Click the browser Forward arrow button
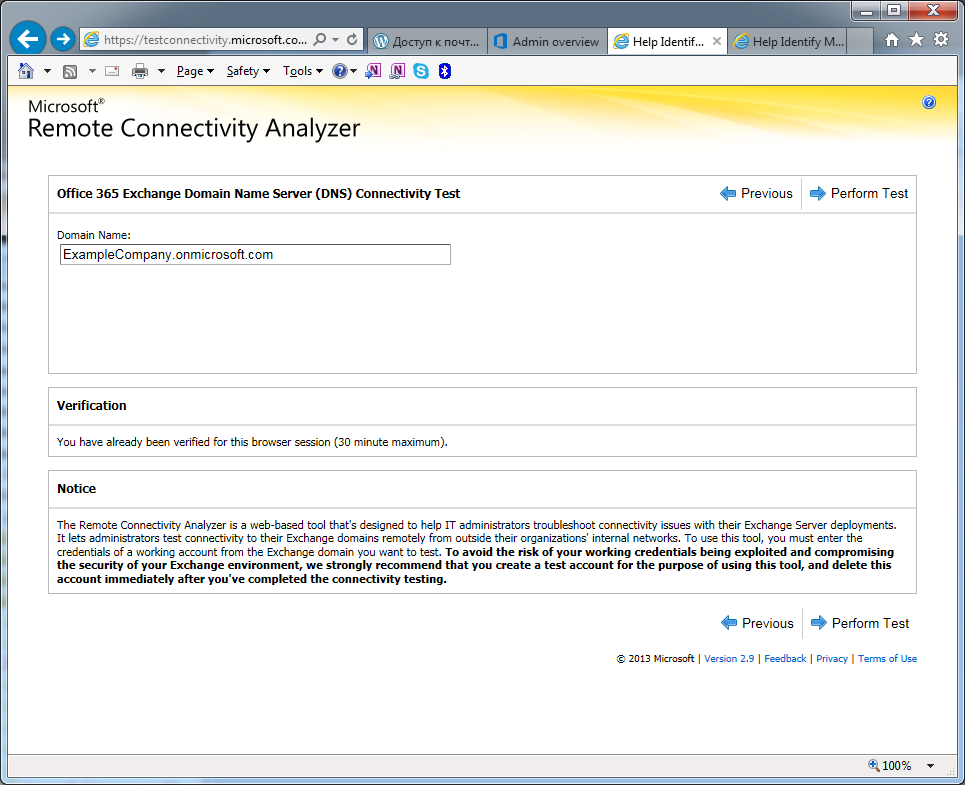The width and height of the screenshot is (965, 785). click(x=63, y=39)
